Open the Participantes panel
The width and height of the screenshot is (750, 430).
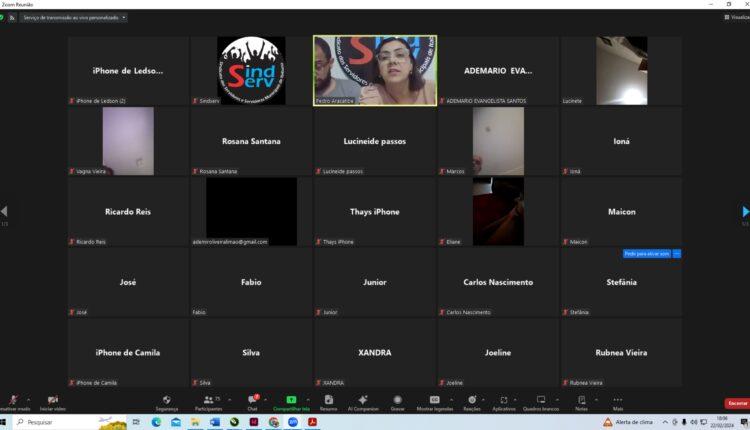(209, 402)
